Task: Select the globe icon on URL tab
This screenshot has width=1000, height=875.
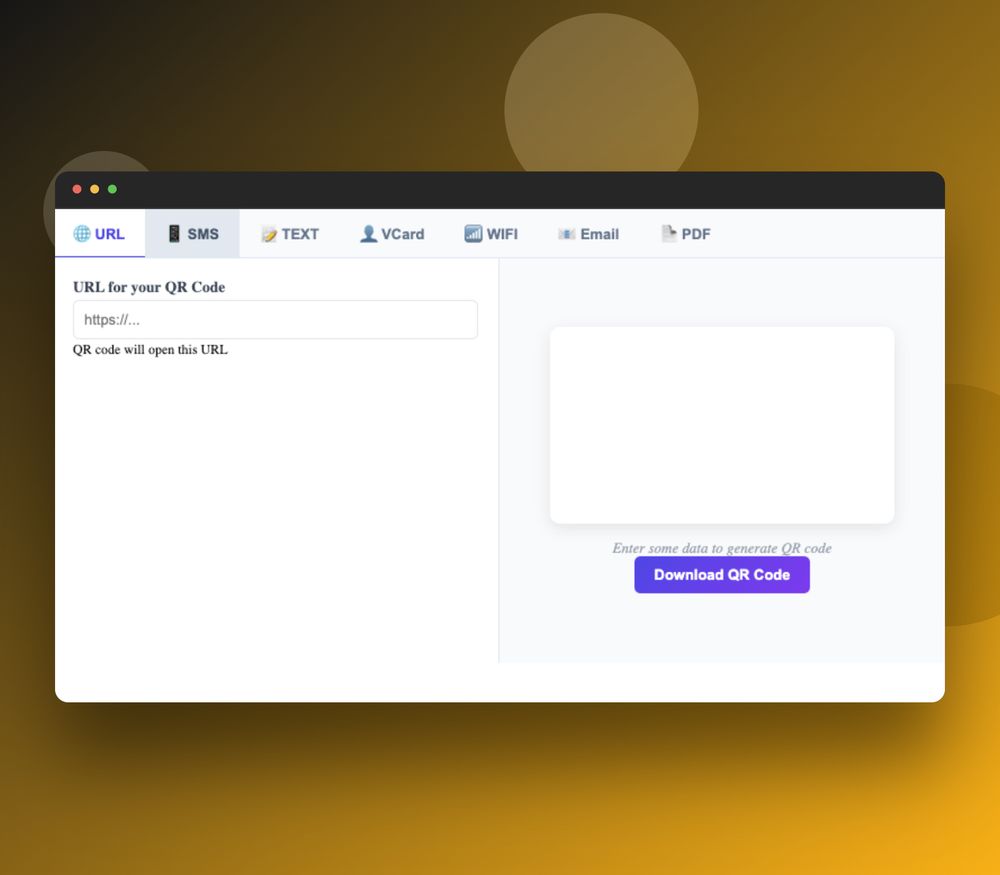Action: [82, 233]
